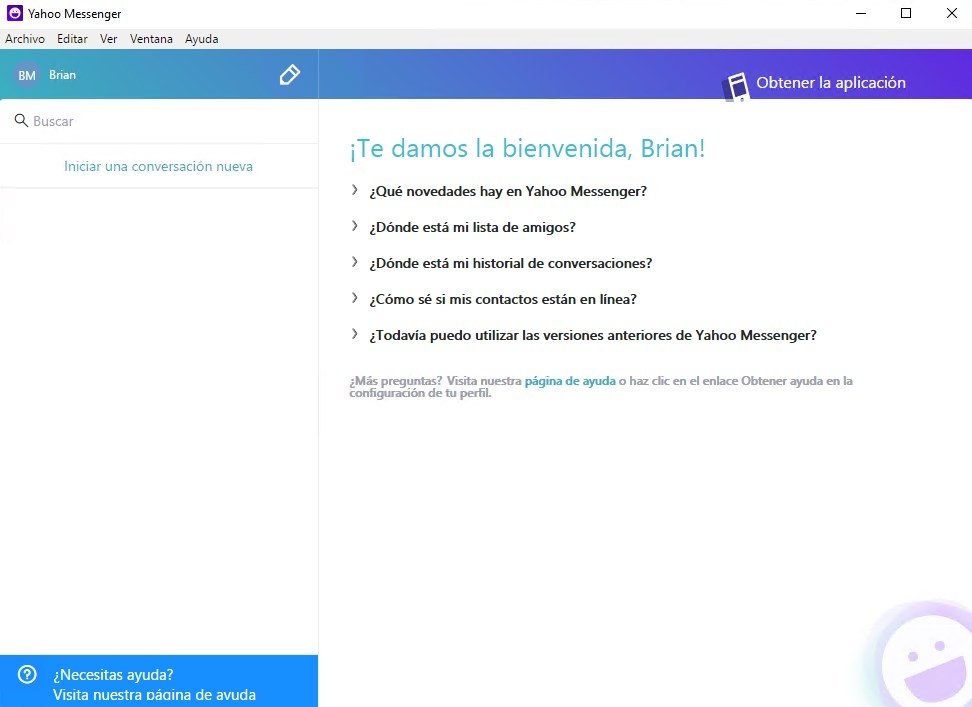Viewport: 972px width, 707px height.
Task: Click the ¿Dónde está mi lista de amigos? text
Action: tap(472, 227)
